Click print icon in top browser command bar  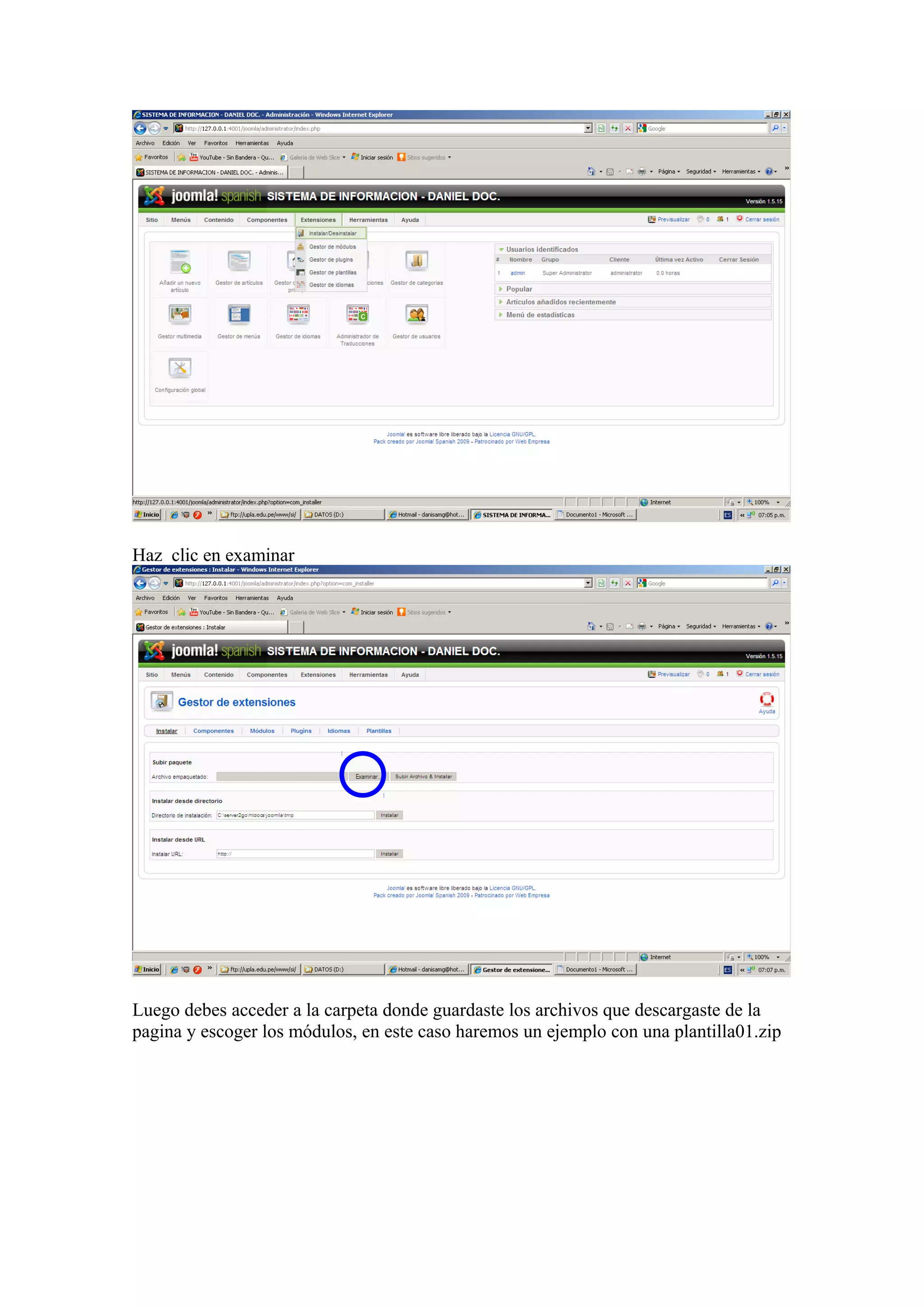pos(642,172)
